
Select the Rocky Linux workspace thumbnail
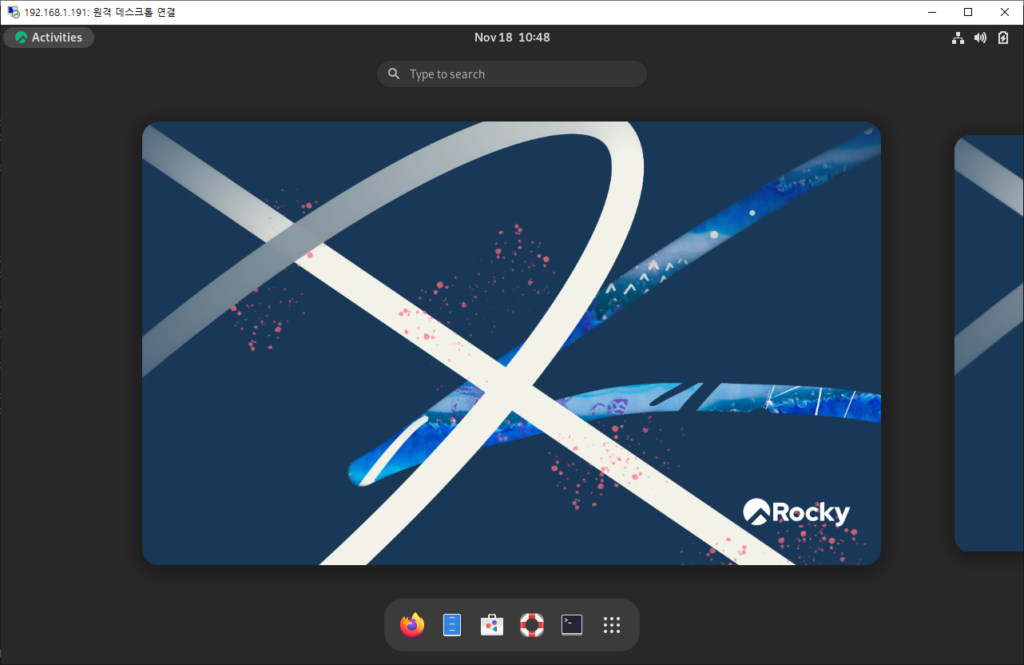(512, 343)
